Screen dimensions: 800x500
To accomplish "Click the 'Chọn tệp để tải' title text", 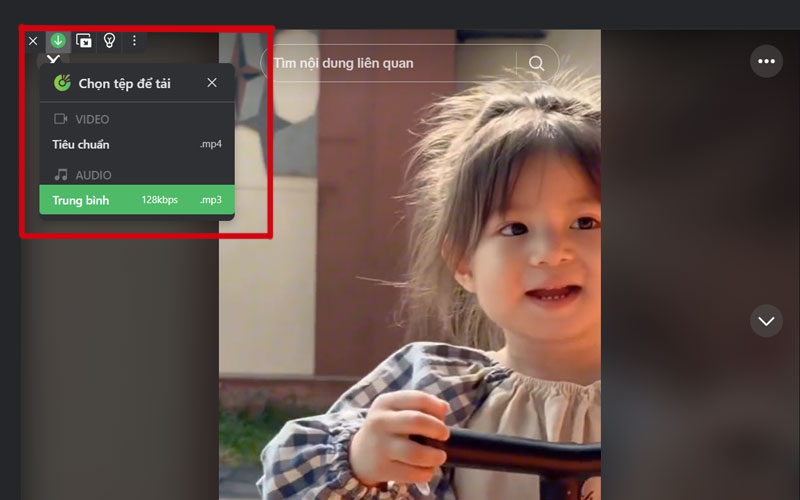I will pos(124,84).
